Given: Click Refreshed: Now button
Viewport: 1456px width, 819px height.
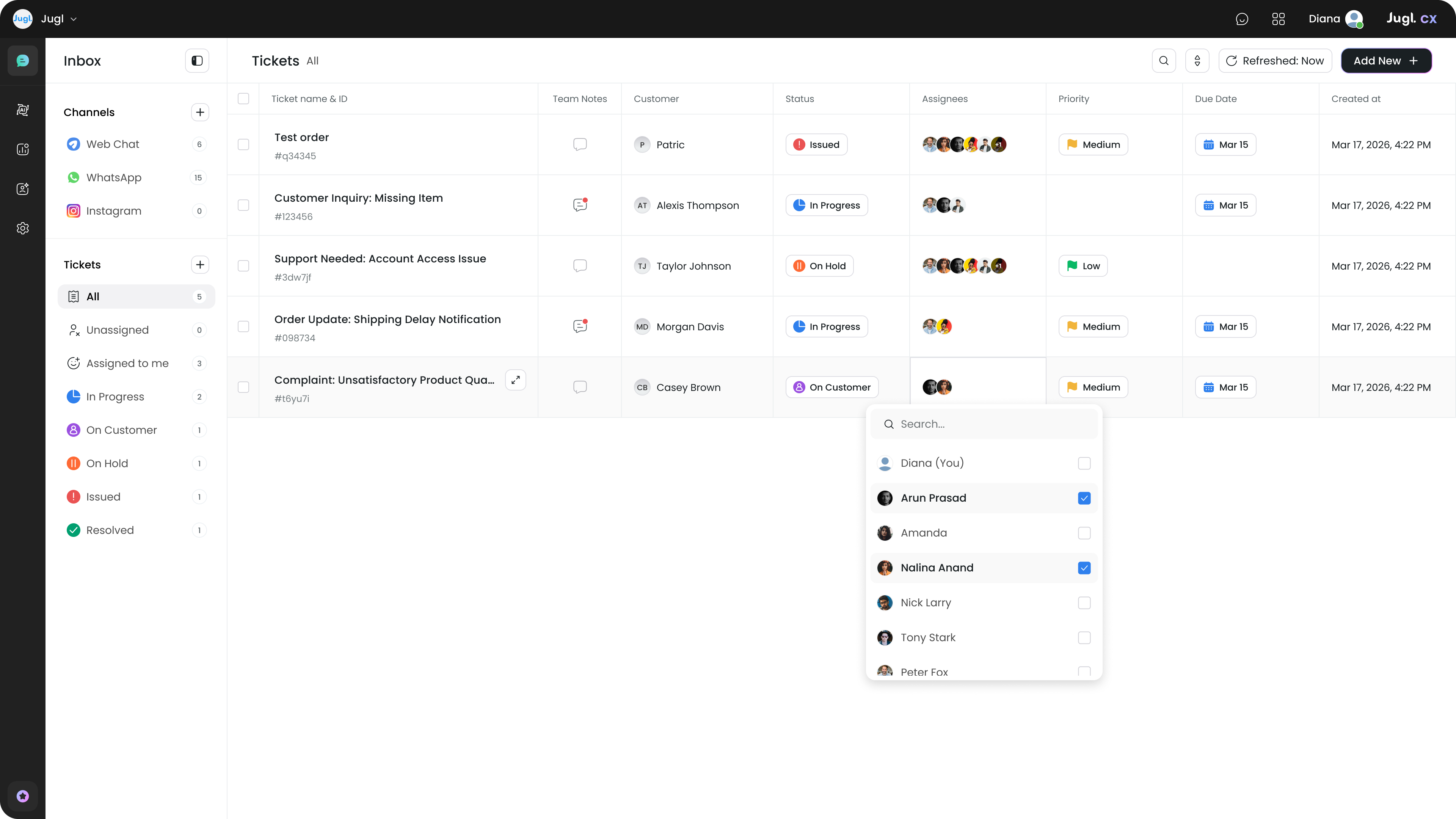Looking at the screenshot, I should tap(1275, 61).
